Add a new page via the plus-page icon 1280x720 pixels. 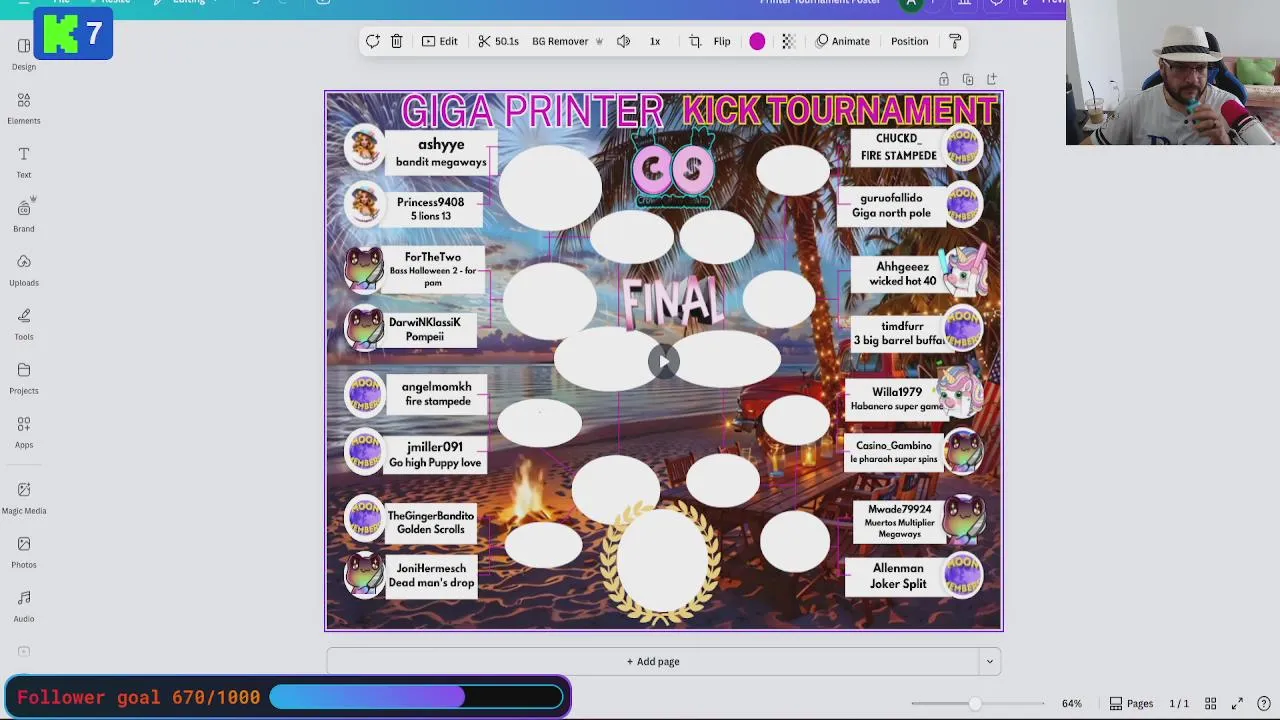991,79
